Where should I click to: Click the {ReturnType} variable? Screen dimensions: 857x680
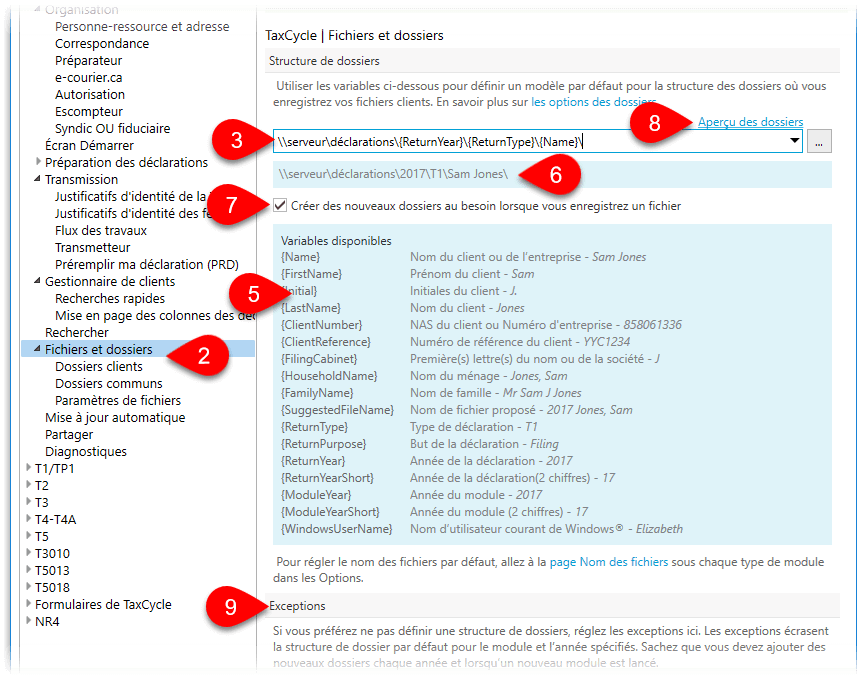pos(314,426)
